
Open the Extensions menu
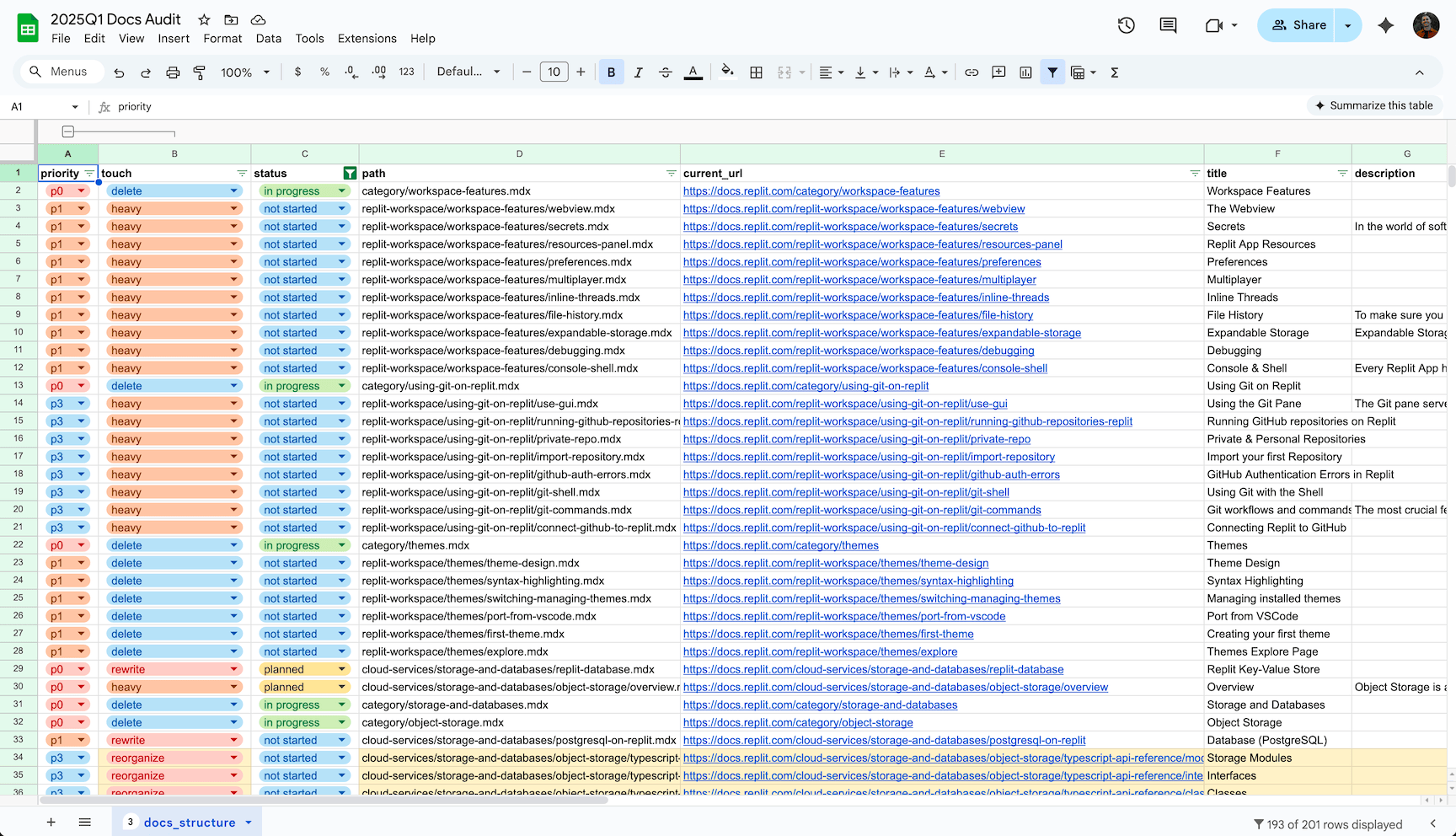pos(367,39)
